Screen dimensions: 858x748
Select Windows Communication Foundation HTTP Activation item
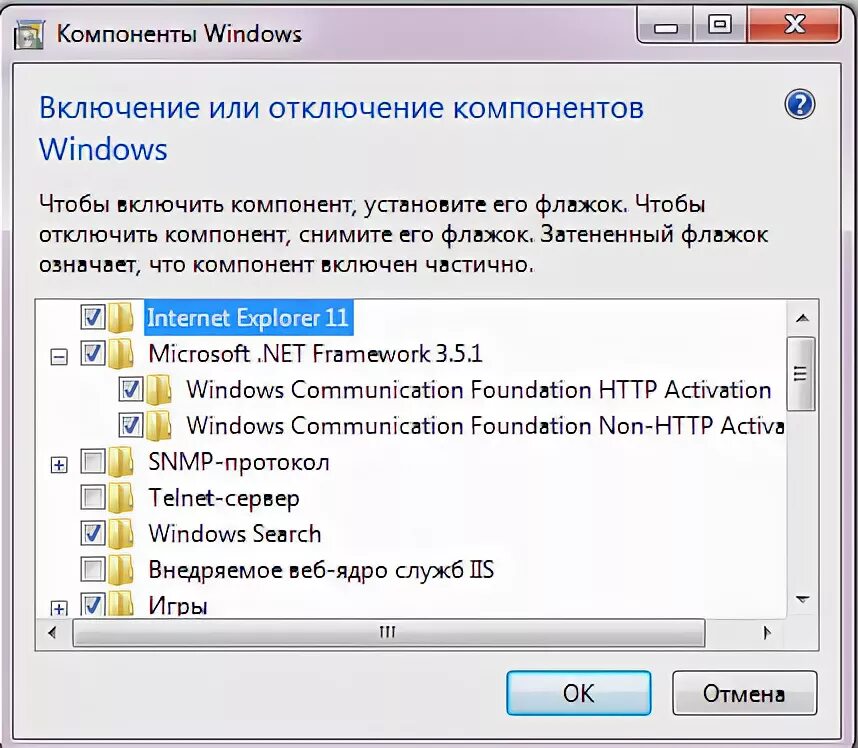[479, 390]
